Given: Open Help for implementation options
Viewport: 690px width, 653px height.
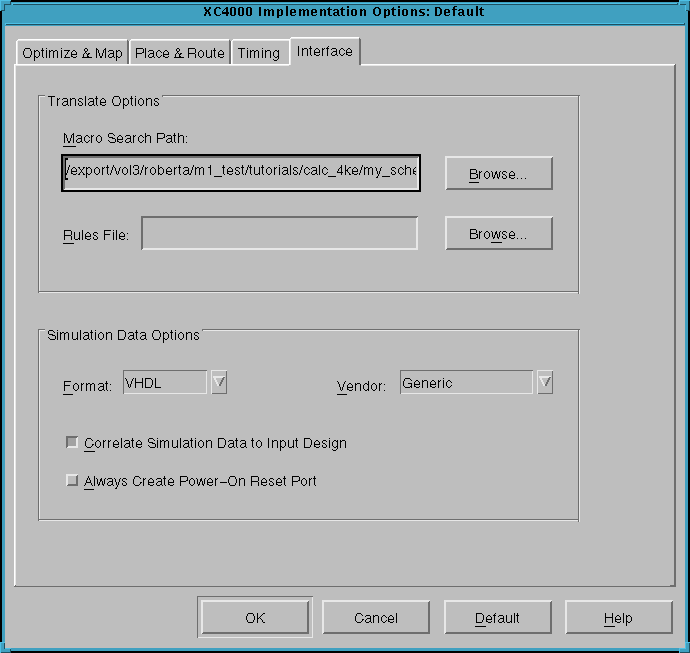Looking at the screenshot, I should tap(619, 617).
